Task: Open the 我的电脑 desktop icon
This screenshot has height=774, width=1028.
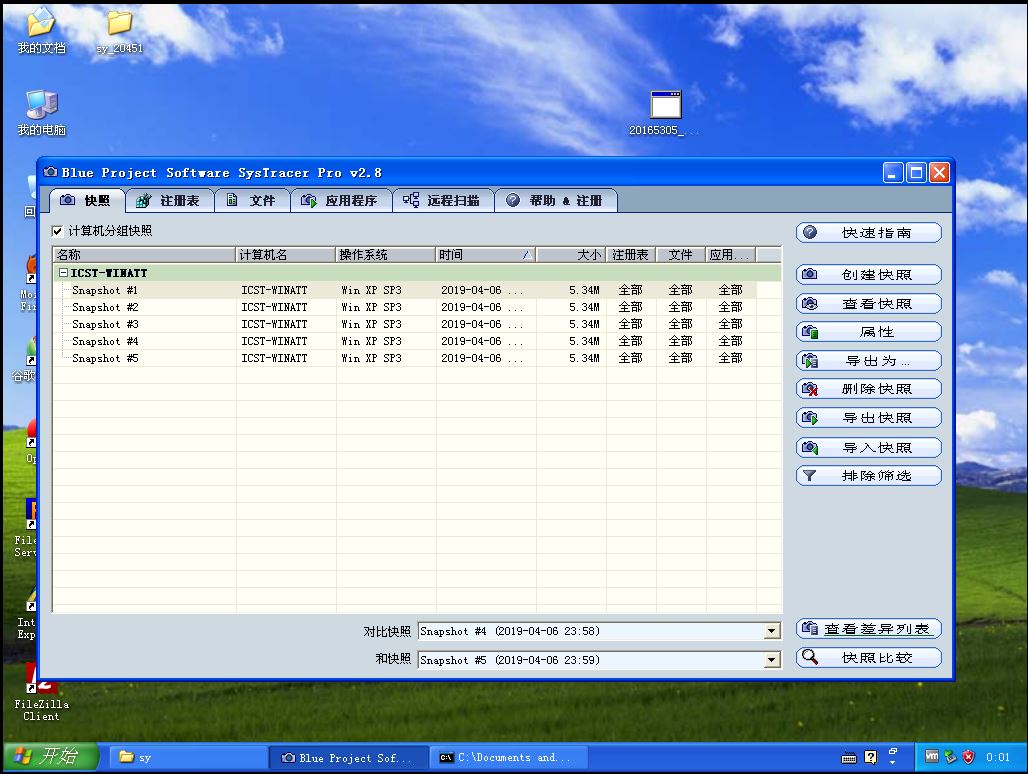Action: (41, 113)
